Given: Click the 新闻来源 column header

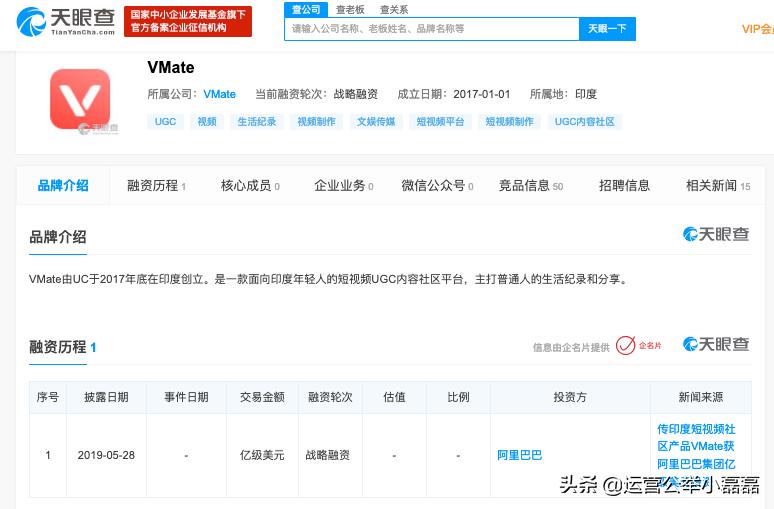Looking at the screenshot, I should tap(701, 397).
